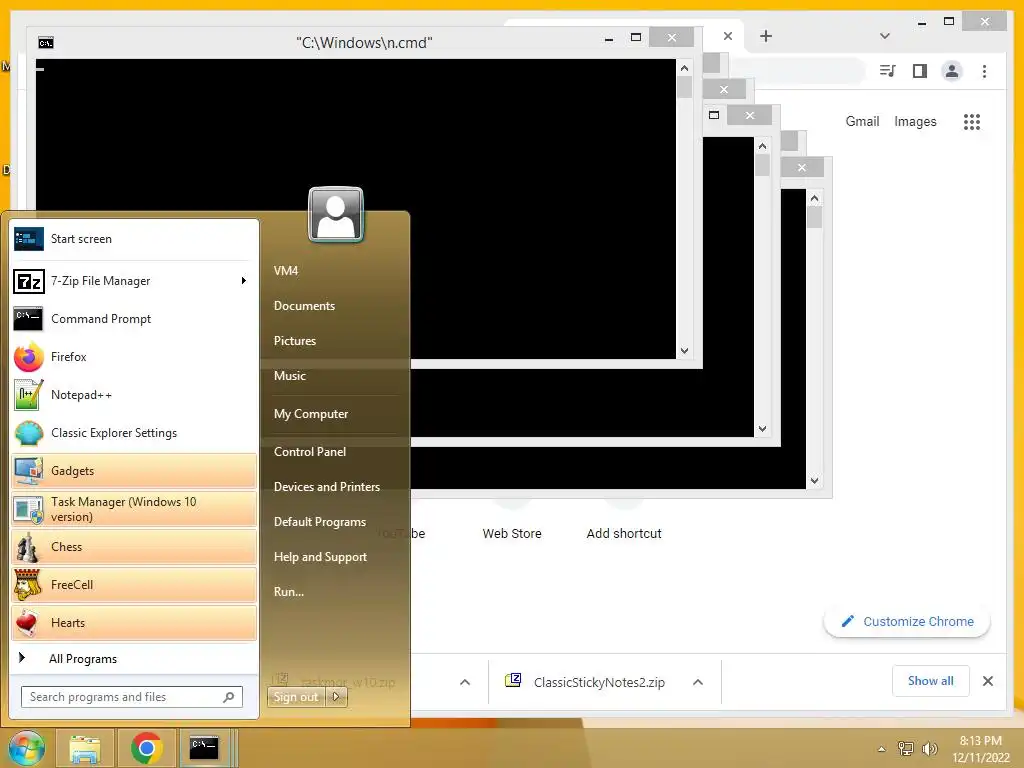Switch to Chrome in the taskbar
The width and height of the screenshot is (1024, 768).
coord(146,748)
